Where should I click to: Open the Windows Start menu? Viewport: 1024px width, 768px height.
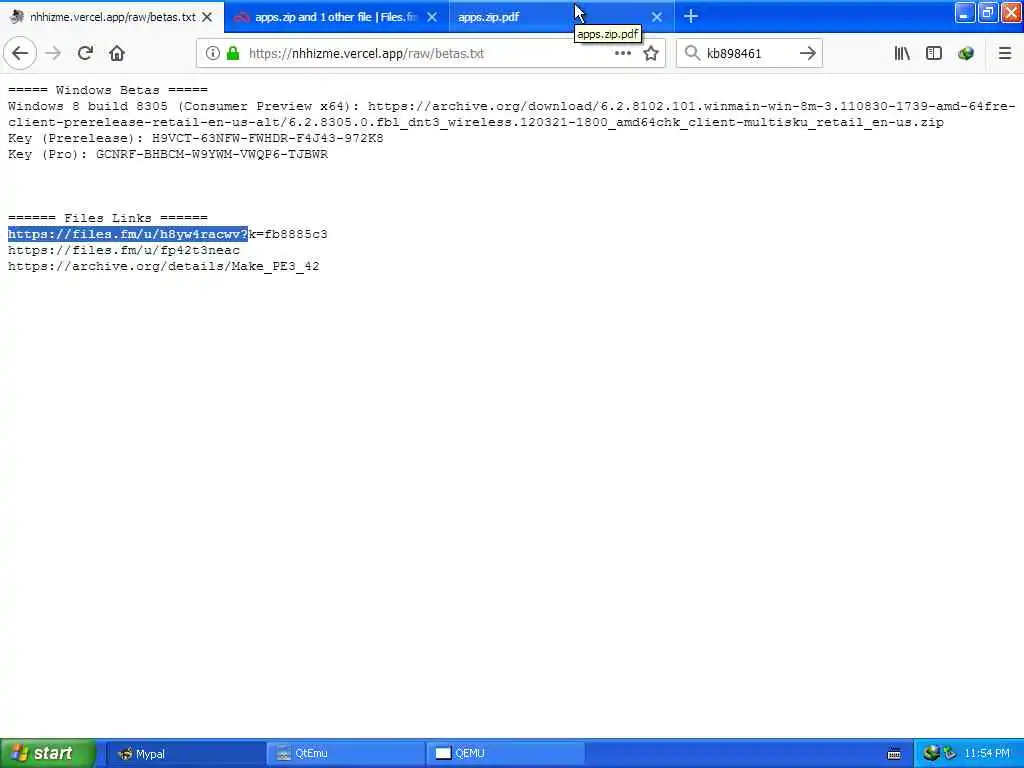[48, 753]
